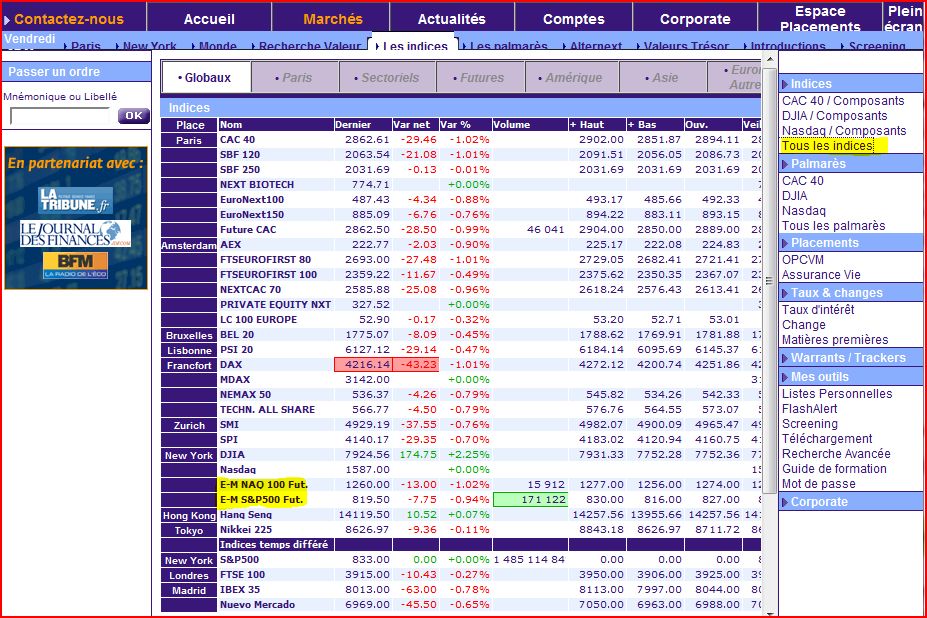Switch to the Sectoriels indices tab

(387, 77)
